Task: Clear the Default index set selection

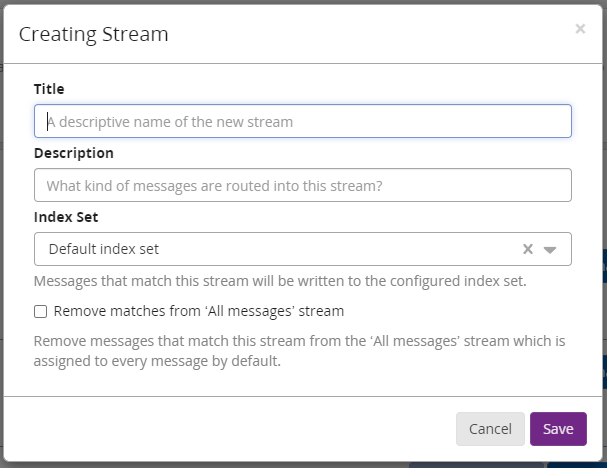Action: (x=528, y=250)
